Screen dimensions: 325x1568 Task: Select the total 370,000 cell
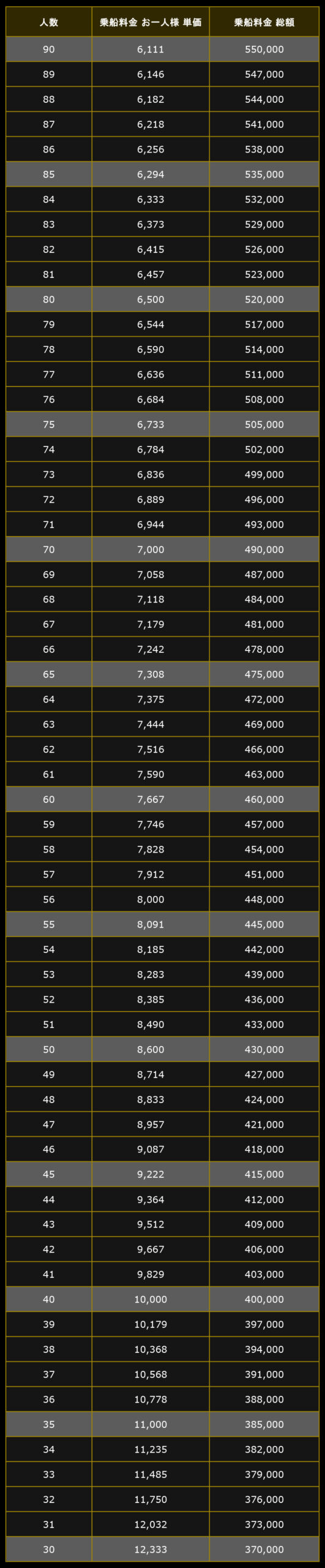coord(264,1549)
